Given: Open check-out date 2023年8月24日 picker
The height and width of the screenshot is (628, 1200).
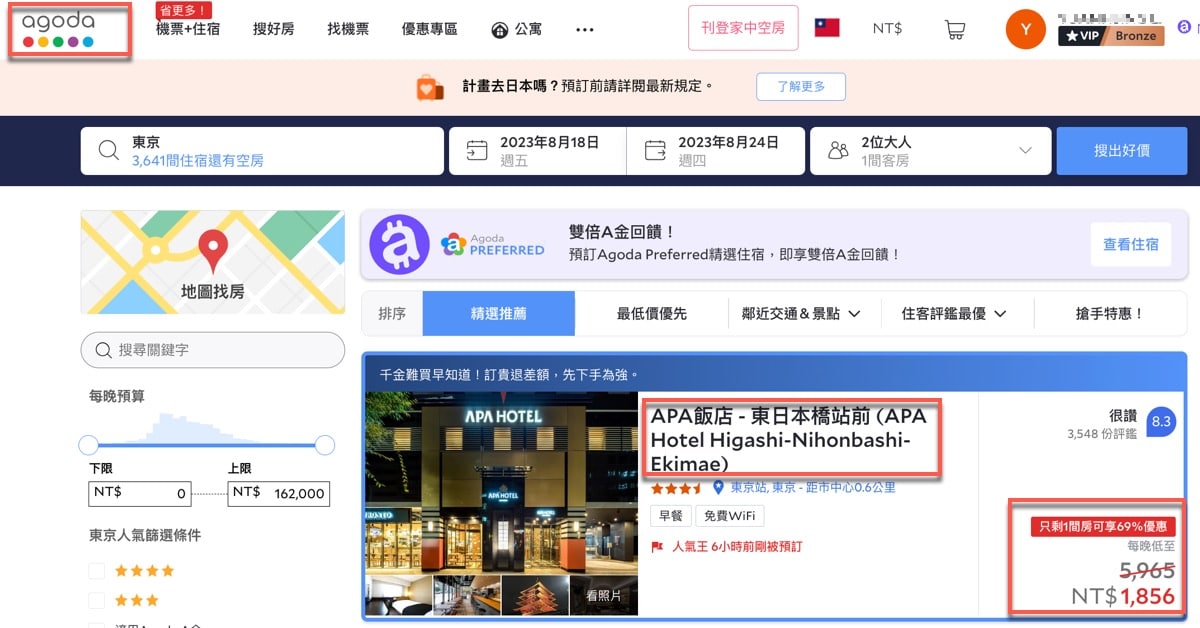Looking at the screenshot, I should click(x=715, y=151).
